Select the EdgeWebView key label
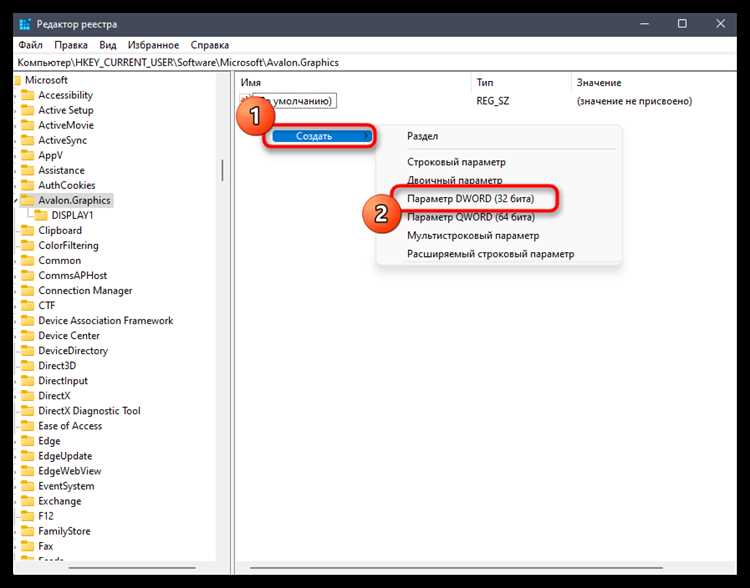 point(70,471)
